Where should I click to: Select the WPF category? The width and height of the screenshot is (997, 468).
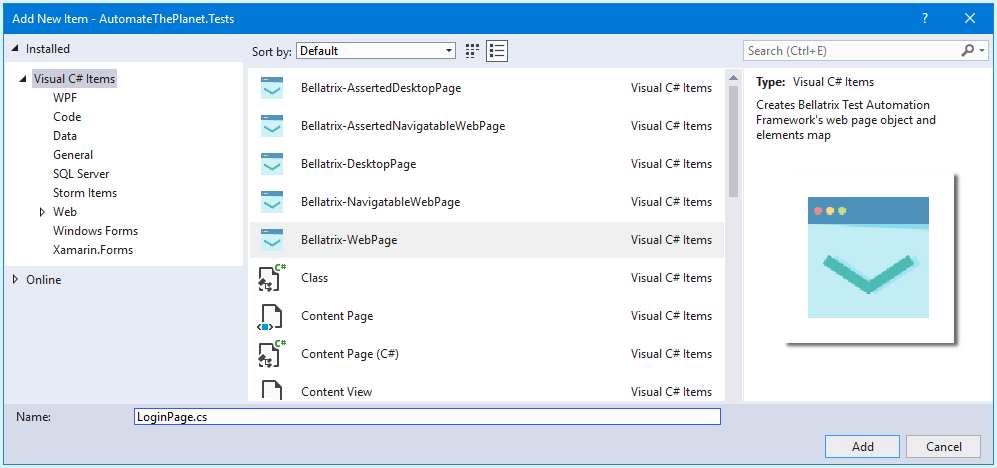coord(65,98)
